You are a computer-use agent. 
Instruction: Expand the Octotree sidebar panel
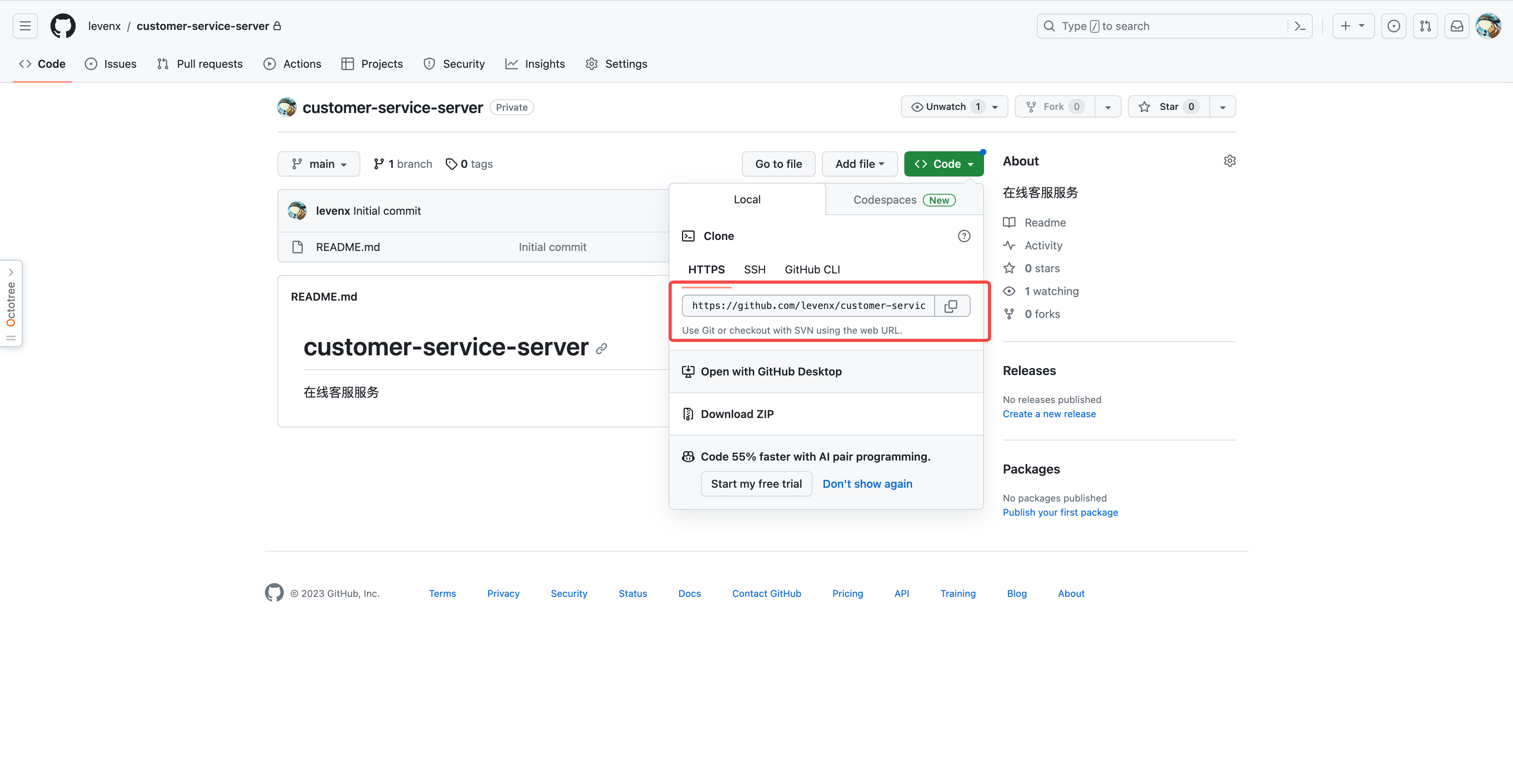pyautogui.click(x=11, y=272)
